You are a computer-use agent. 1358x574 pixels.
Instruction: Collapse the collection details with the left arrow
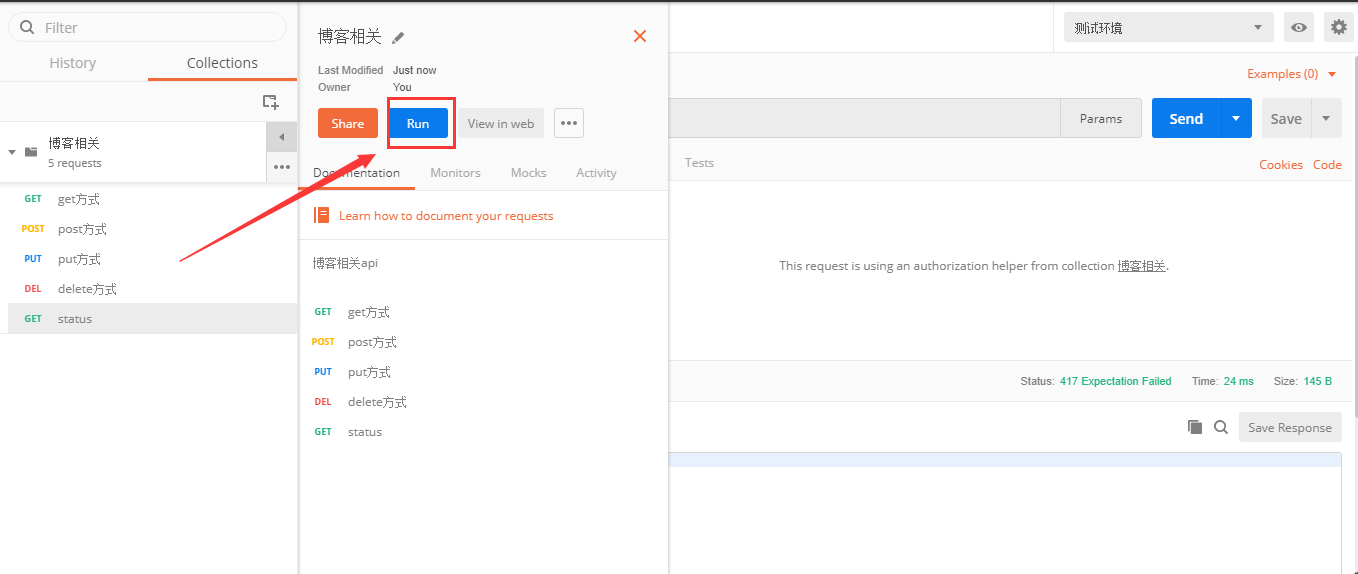coord(282,137)
